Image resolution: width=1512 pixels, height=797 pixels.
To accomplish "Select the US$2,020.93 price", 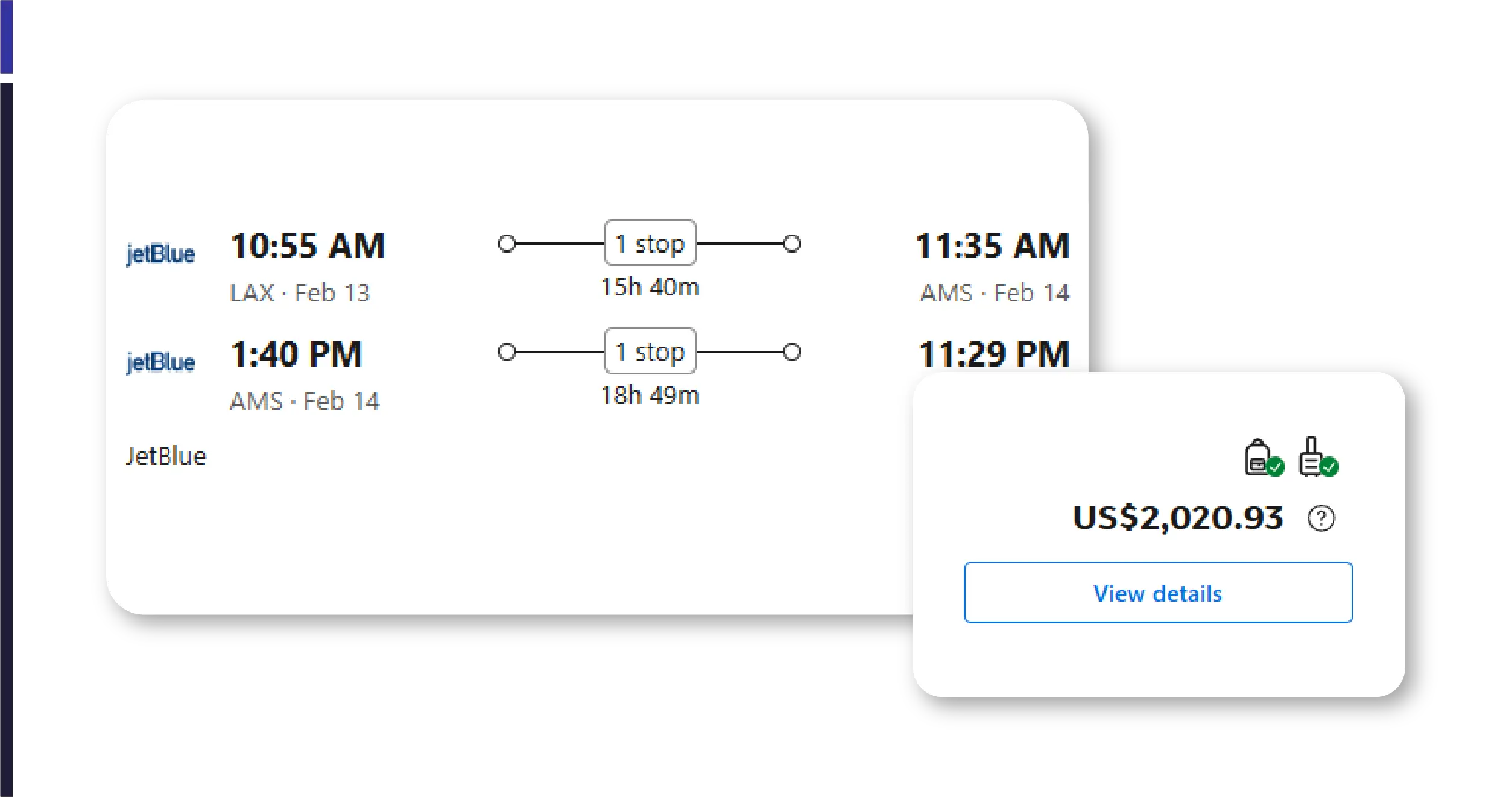I will click(1177, 518).
